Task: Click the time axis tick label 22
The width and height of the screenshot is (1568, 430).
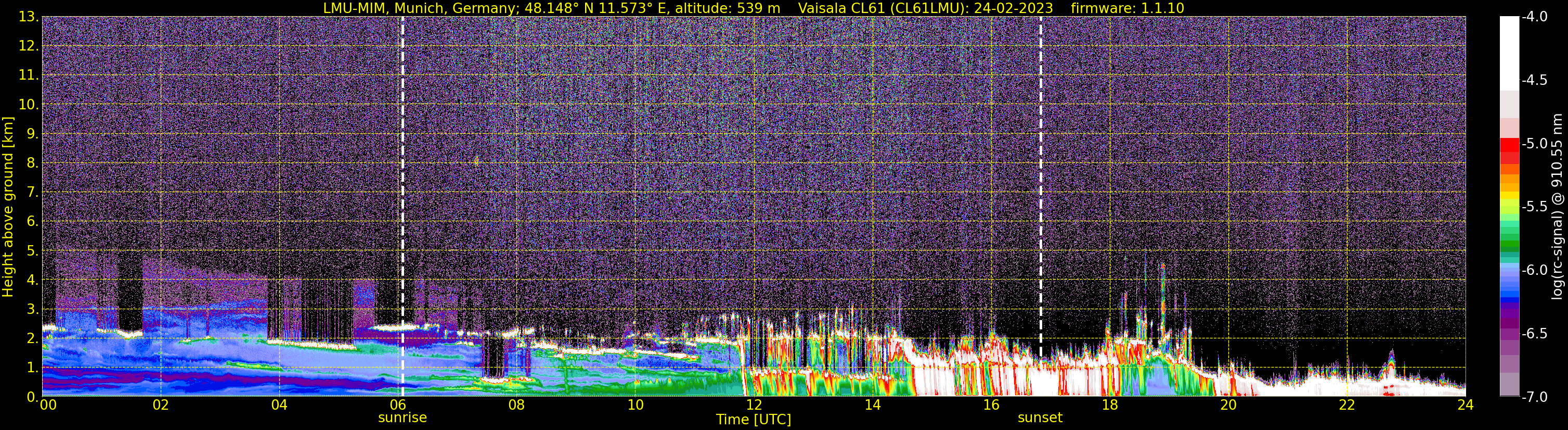Action: [x=1347, y=405]
